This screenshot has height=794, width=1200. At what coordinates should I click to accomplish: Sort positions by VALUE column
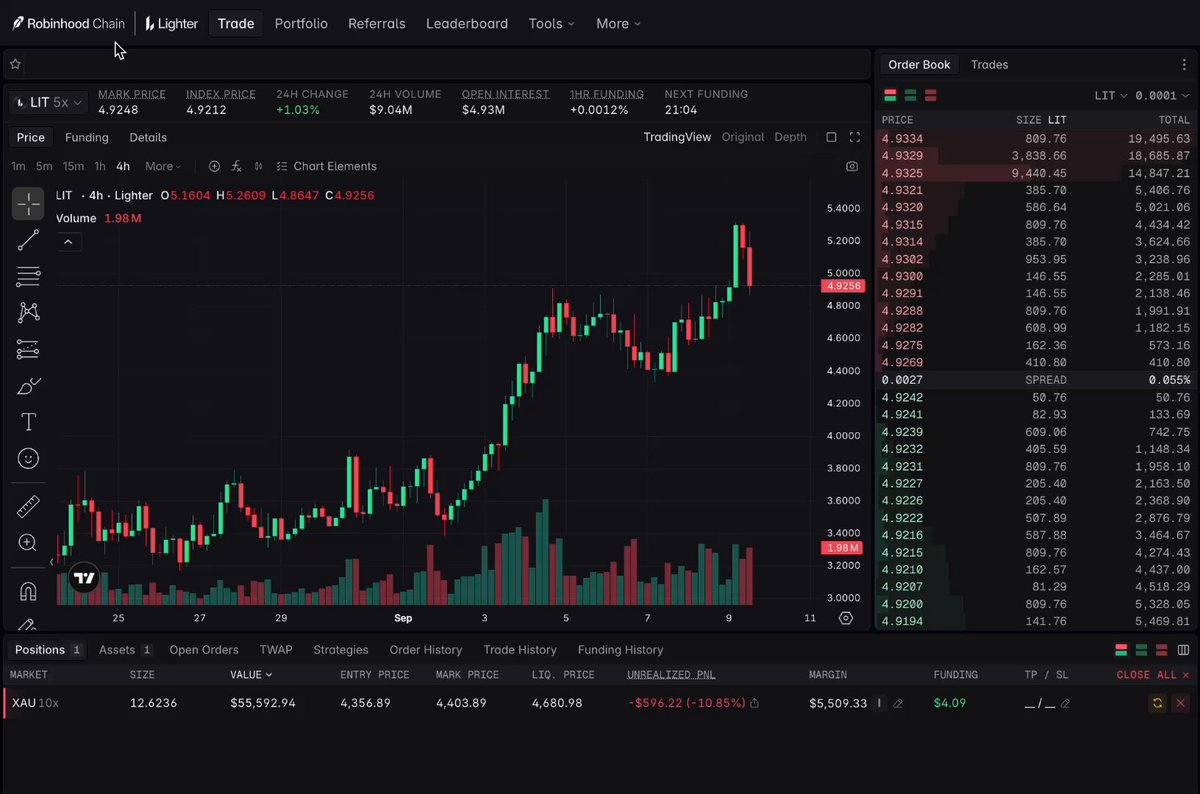click(x=251, y=675)
